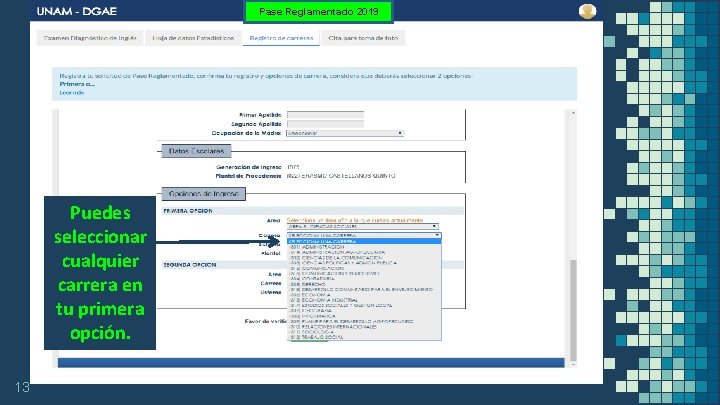Choose Derecho from the career list
This screenshot has width=720, height=405.
tap(364, 284)
